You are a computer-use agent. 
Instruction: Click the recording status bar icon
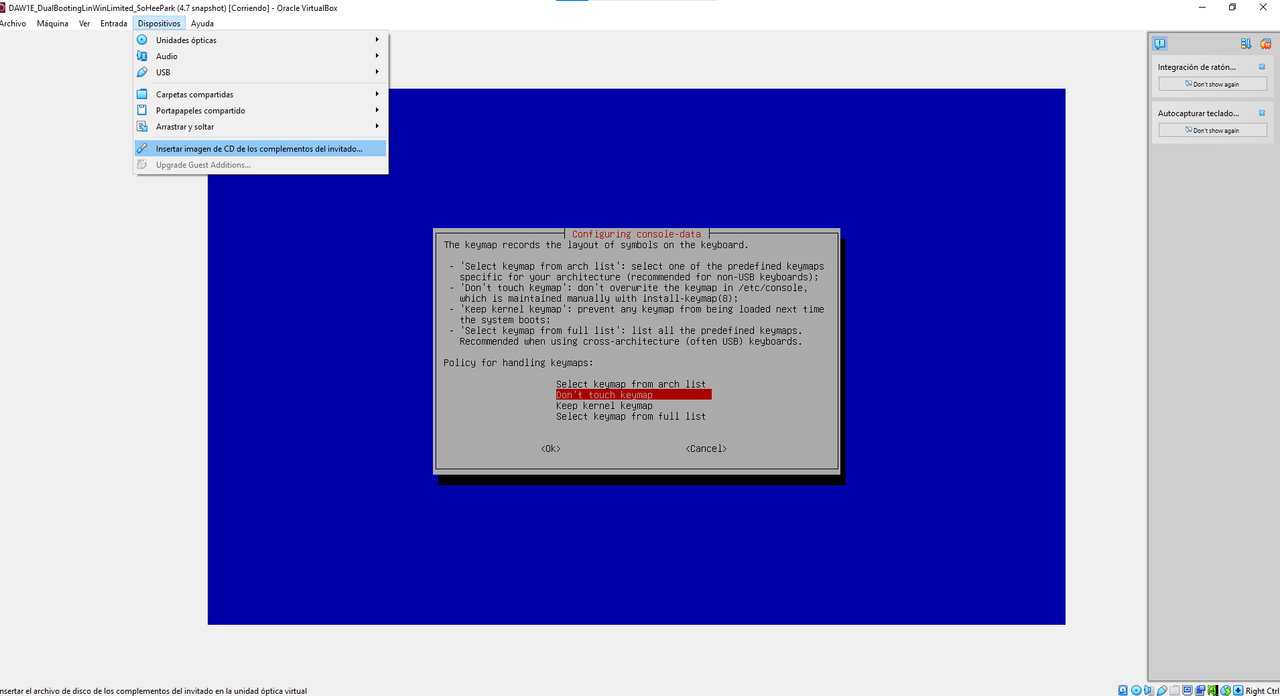click(x=1200, y=690)
